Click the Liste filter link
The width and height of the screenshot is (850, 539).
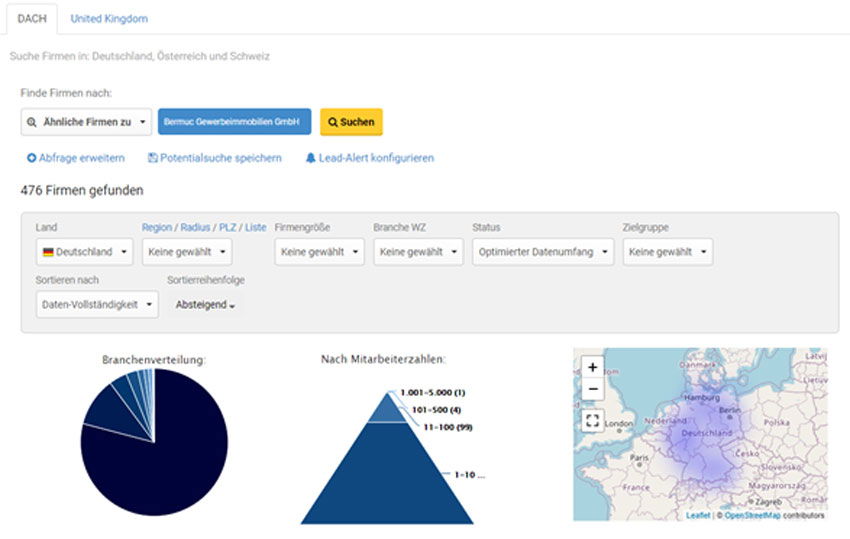tap(255, 227)
